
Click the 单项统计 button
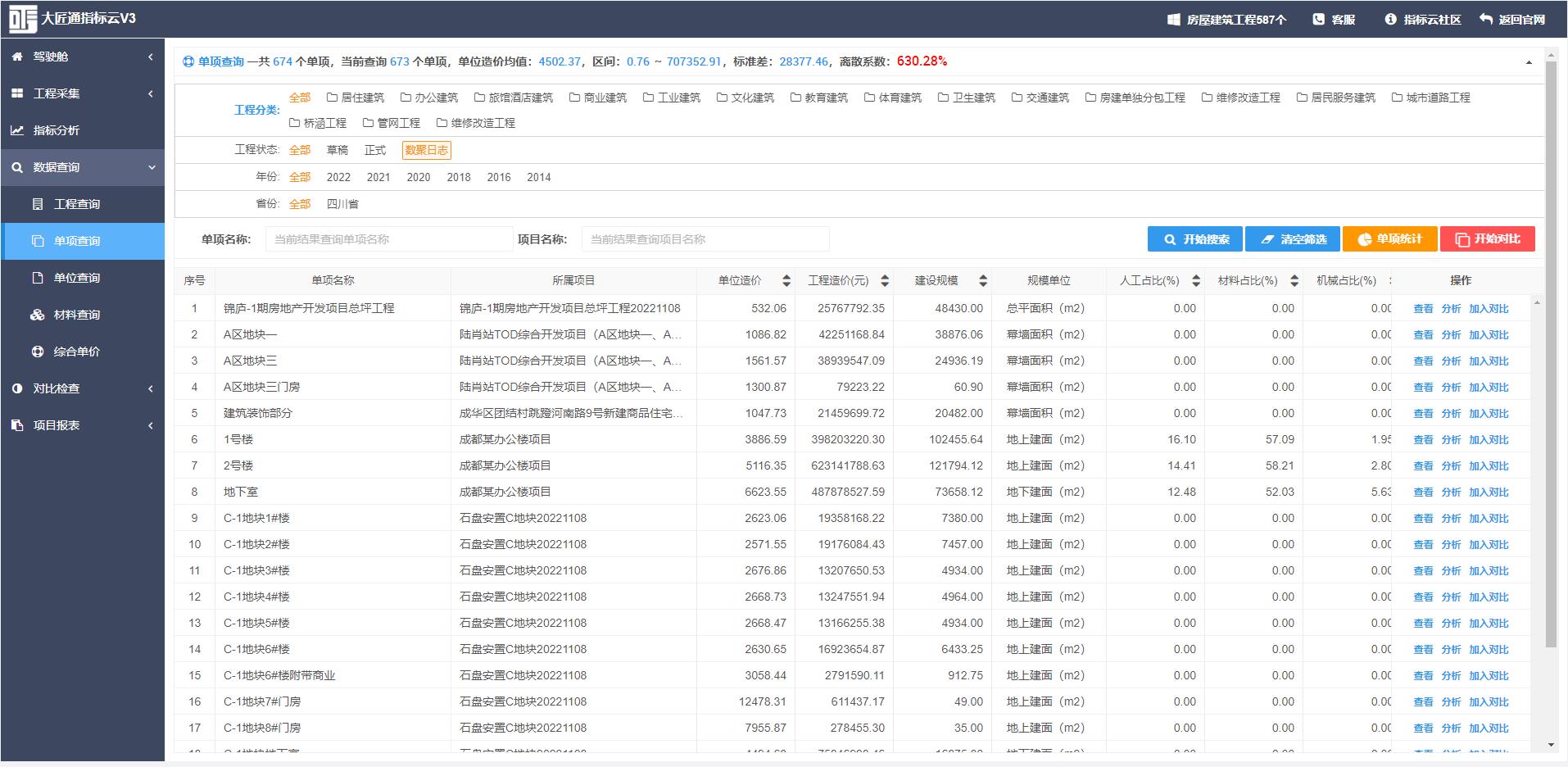[1390, 239]
